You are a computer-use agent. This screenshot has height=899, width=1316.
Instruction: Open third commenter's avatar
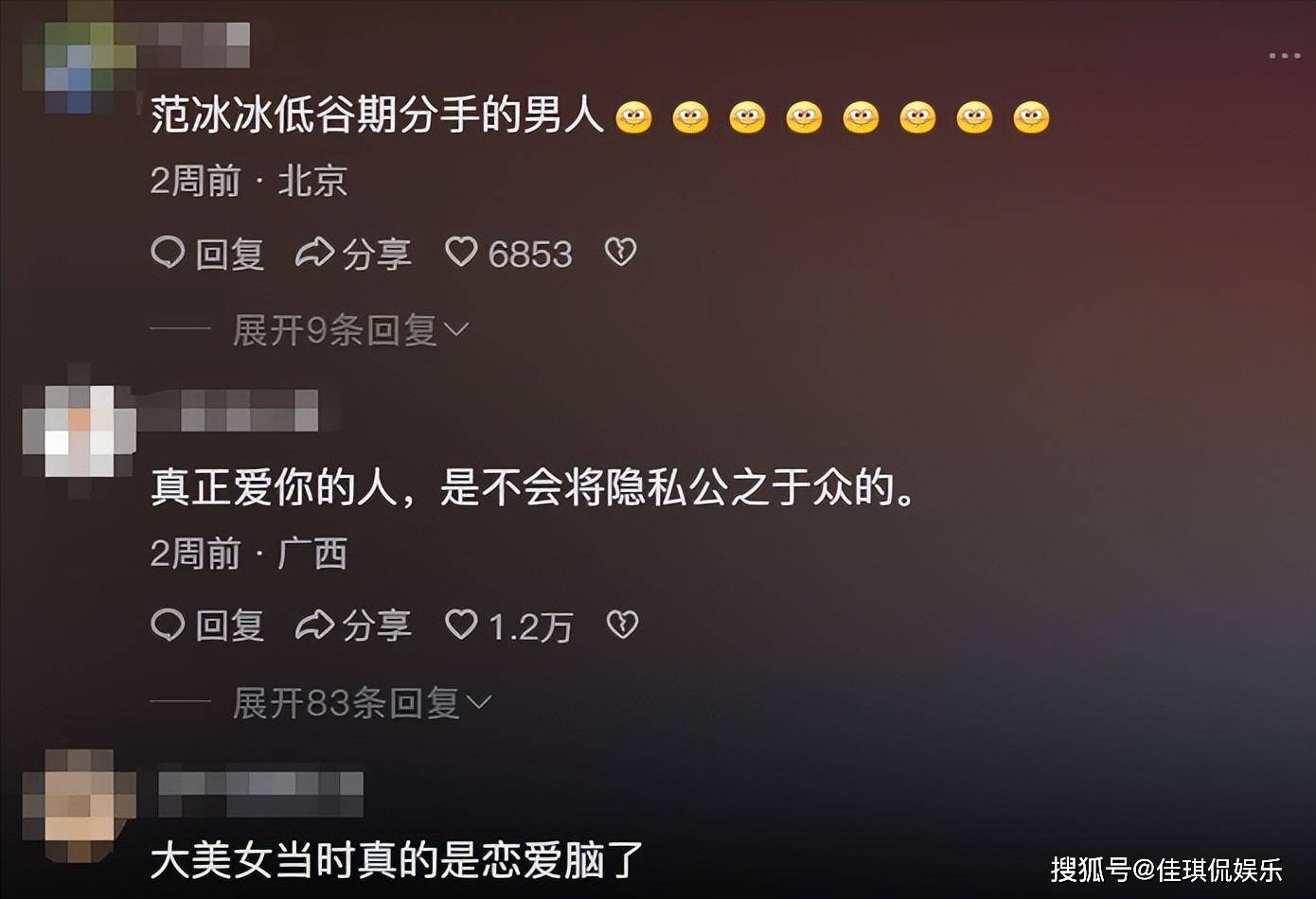click(80, 806)
